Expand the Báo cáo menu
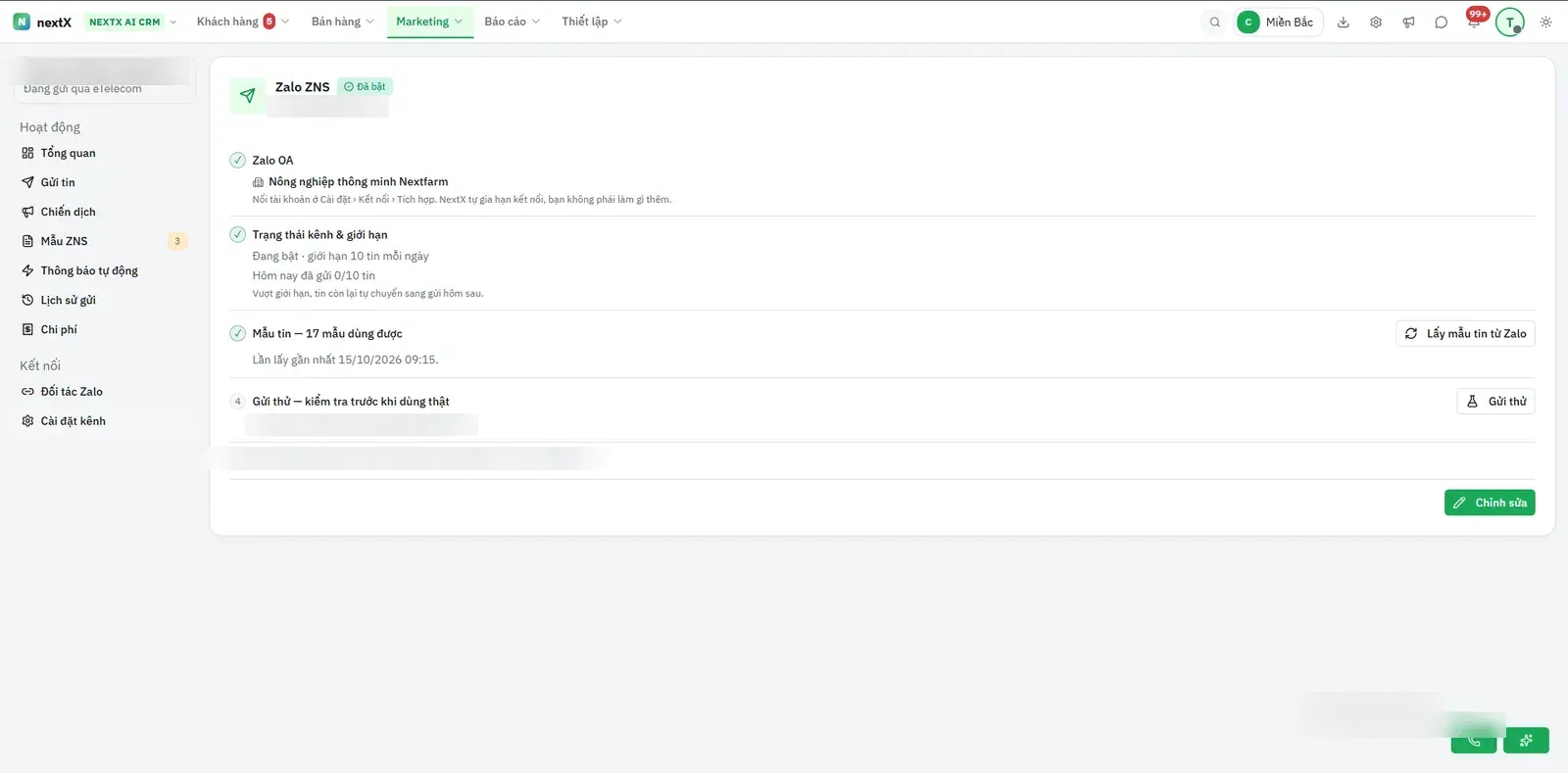This screenshot has height=773, width=1568. click(x=512, y=22)
